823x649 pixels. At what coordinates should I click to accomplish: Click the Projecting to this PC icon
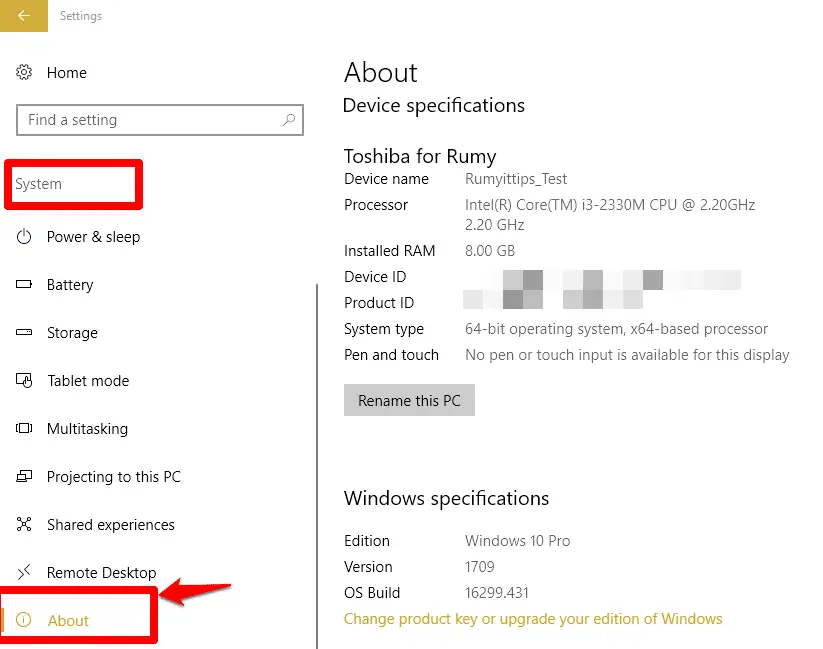coord(24,476)
